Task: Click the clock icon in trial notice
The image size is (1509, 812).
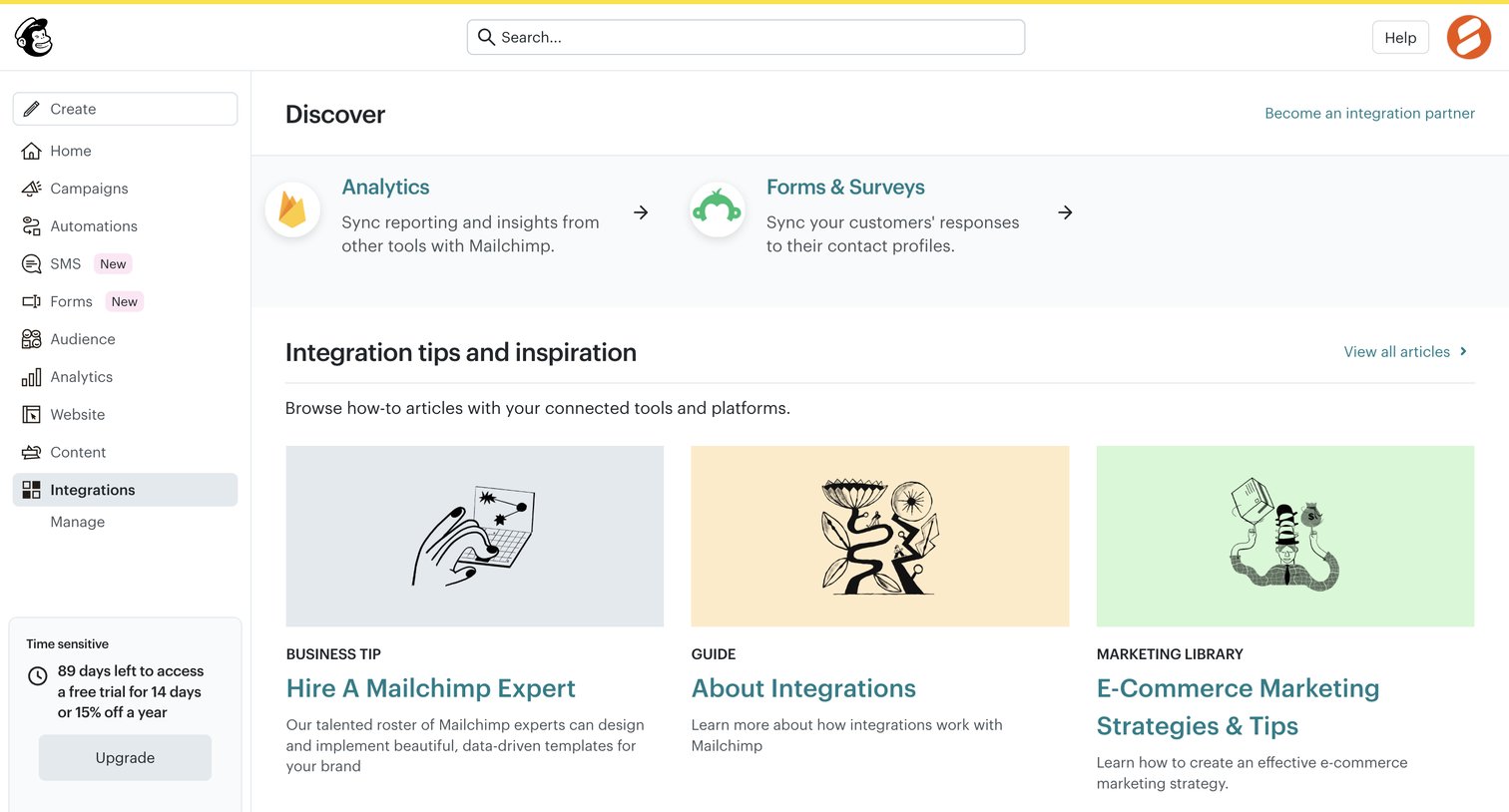Action: [x=38, y=676]
